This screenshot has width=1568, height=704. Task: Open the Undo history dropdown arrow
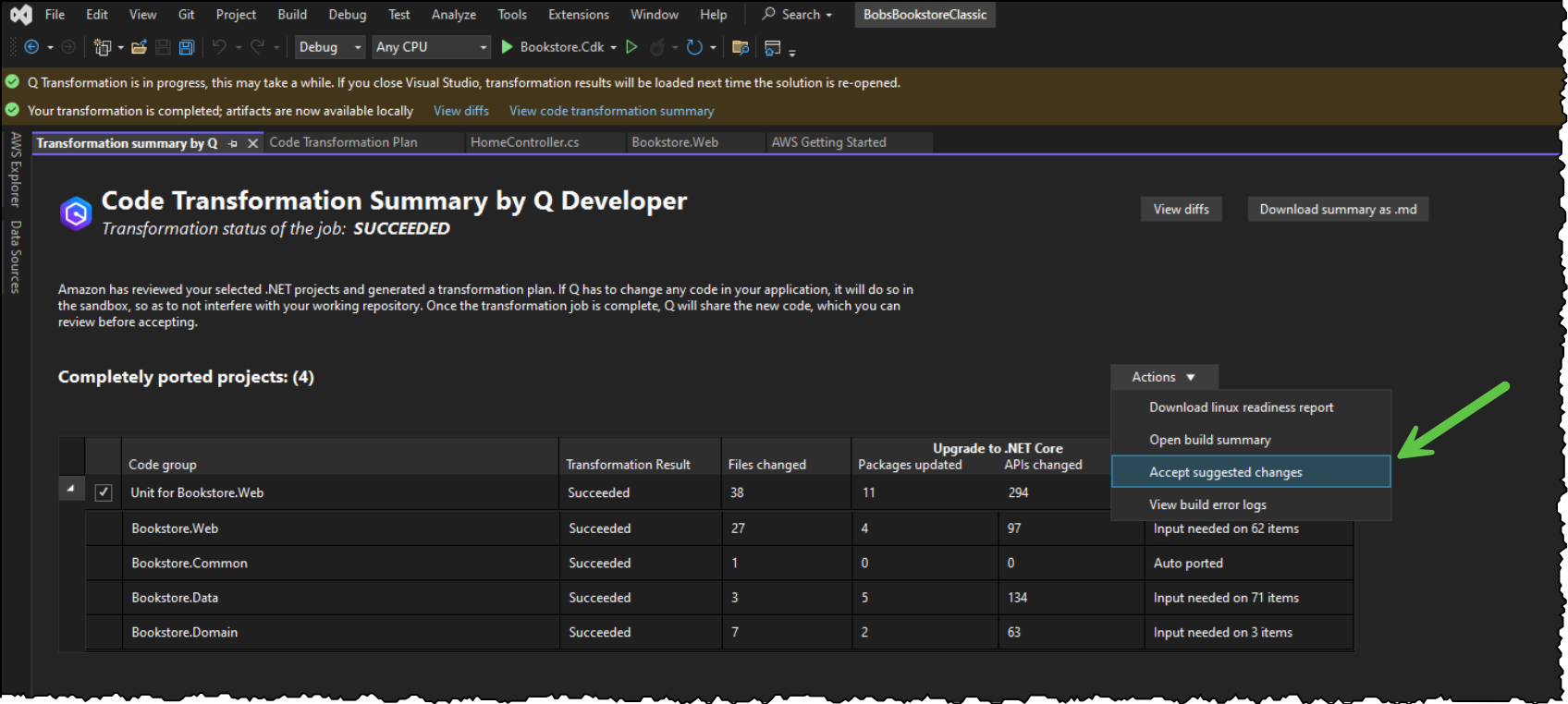tap(239, 47)
